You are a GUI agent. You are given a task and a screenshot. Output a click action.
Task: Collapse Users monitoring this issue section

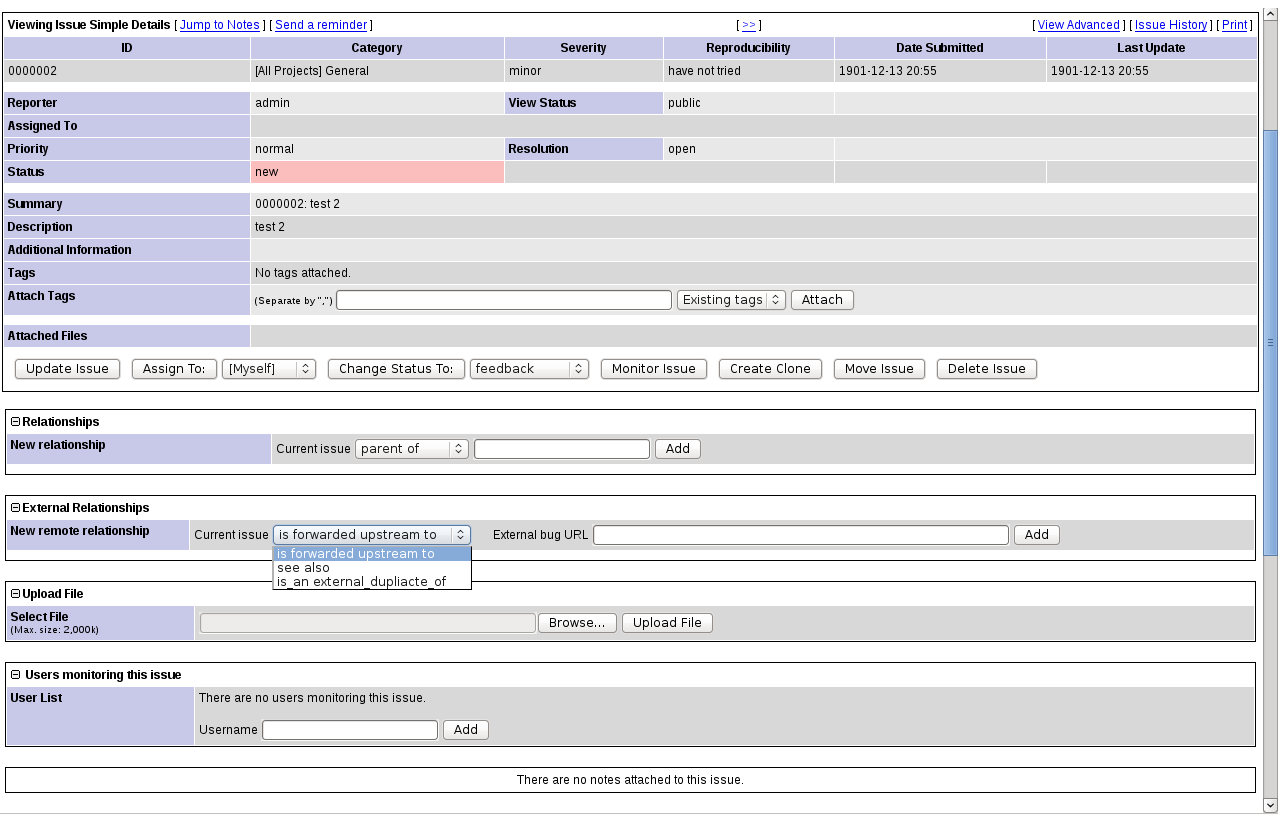(15, 675)
